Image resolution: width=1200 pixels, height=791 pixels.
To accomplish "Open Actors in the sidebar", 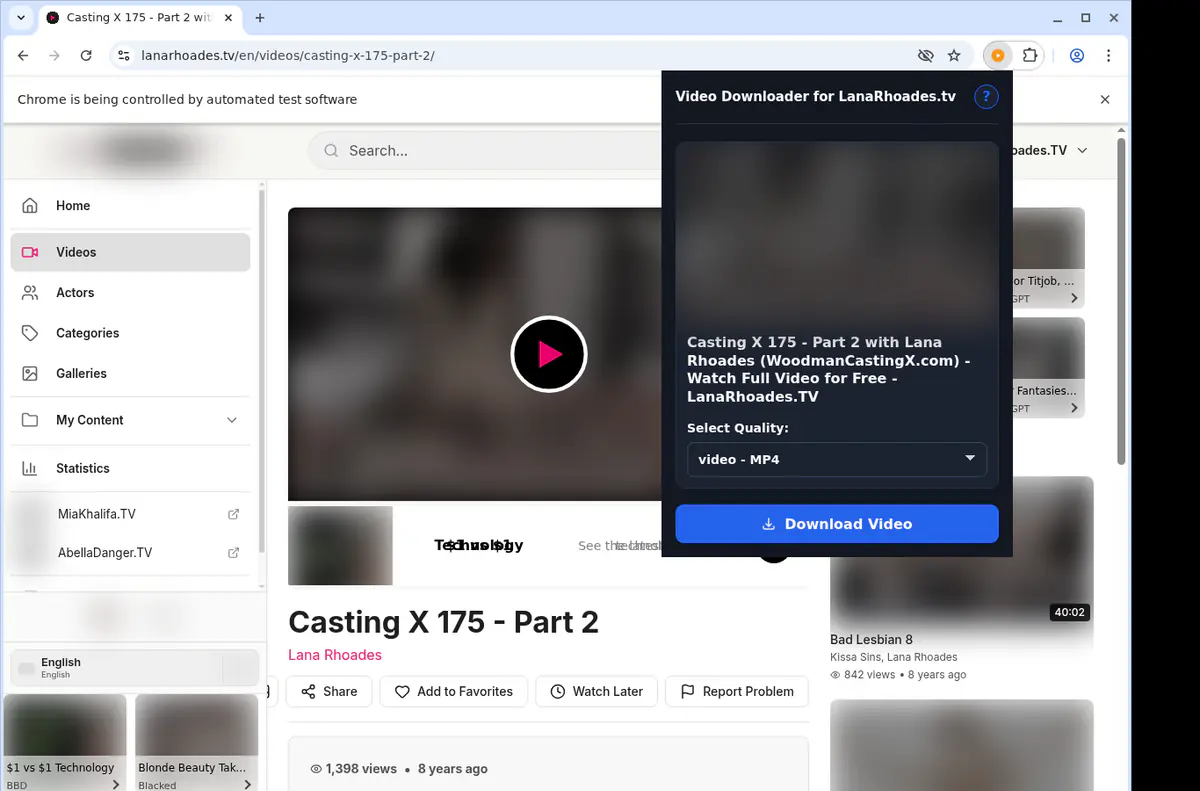I will click(x=130, y=293).
